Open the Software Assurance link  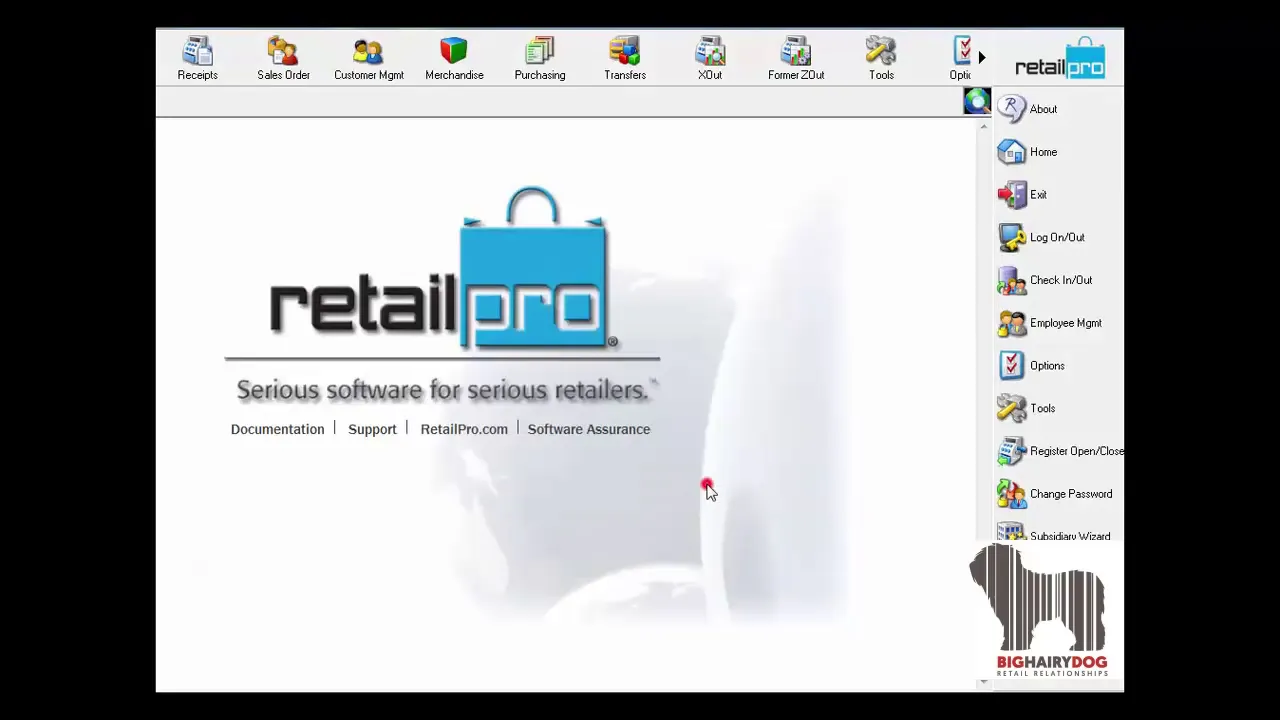[x=589, y=429]
